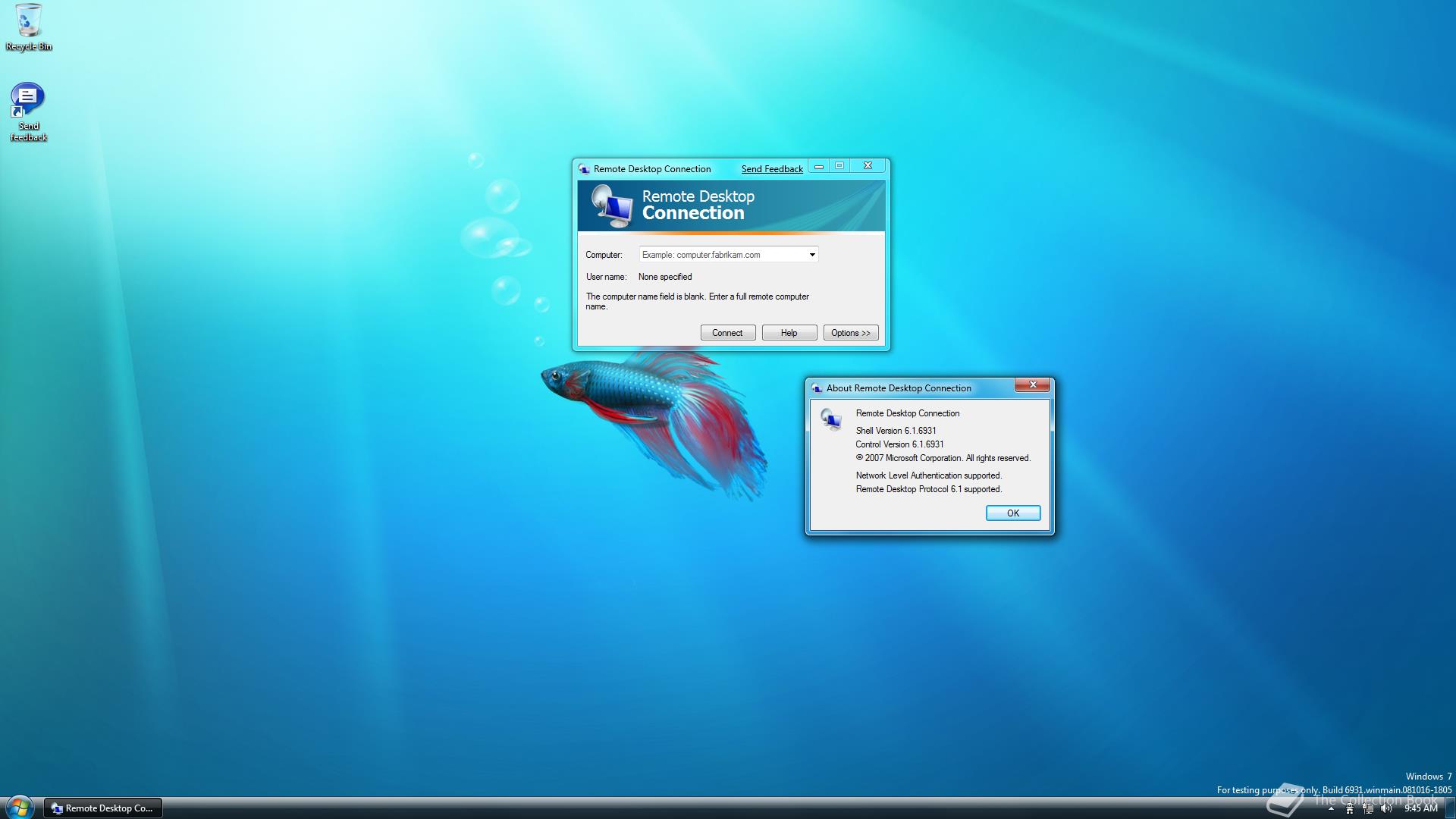Click the 'None specified' user name text
Viewport: 1456px width, 819px height.
point(665,277)
